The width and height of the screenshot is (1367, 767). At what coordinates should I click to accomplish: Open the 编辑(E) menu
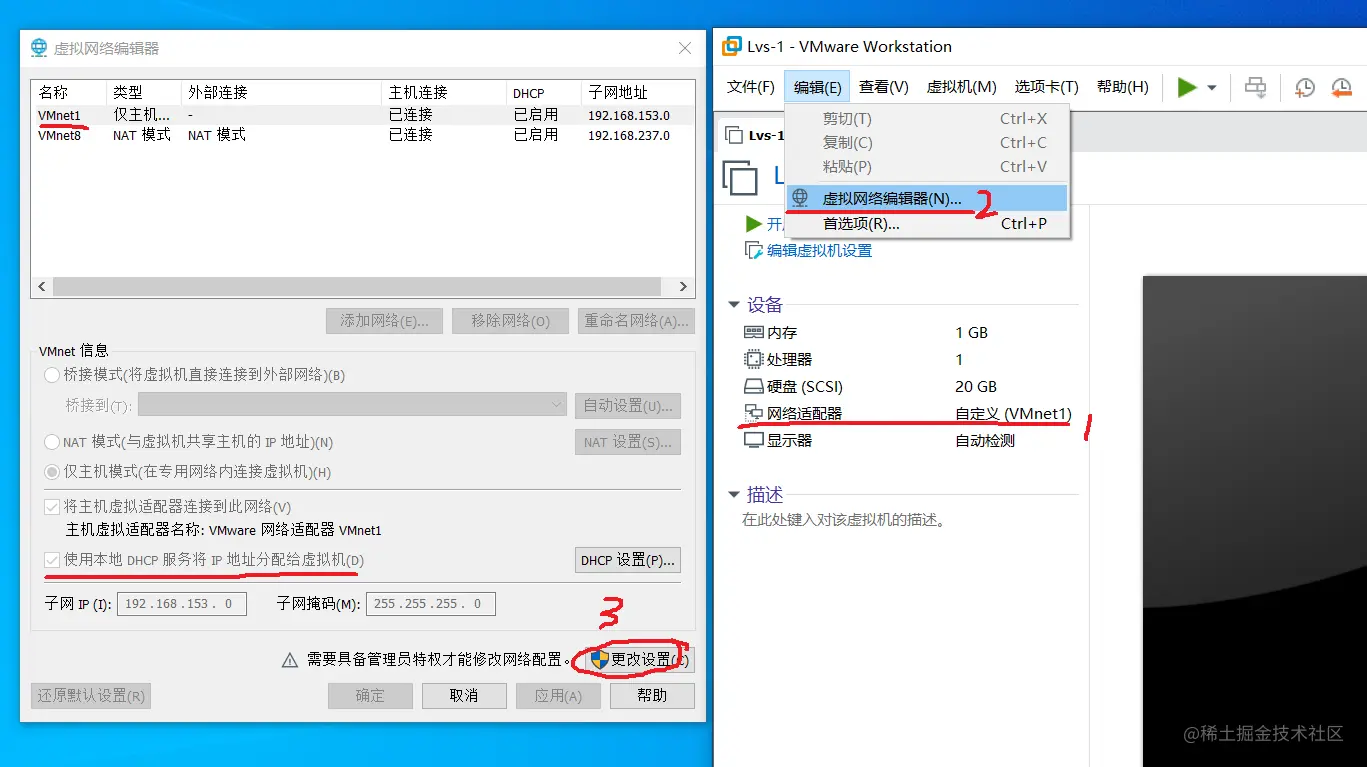click(x=818, y=87)
